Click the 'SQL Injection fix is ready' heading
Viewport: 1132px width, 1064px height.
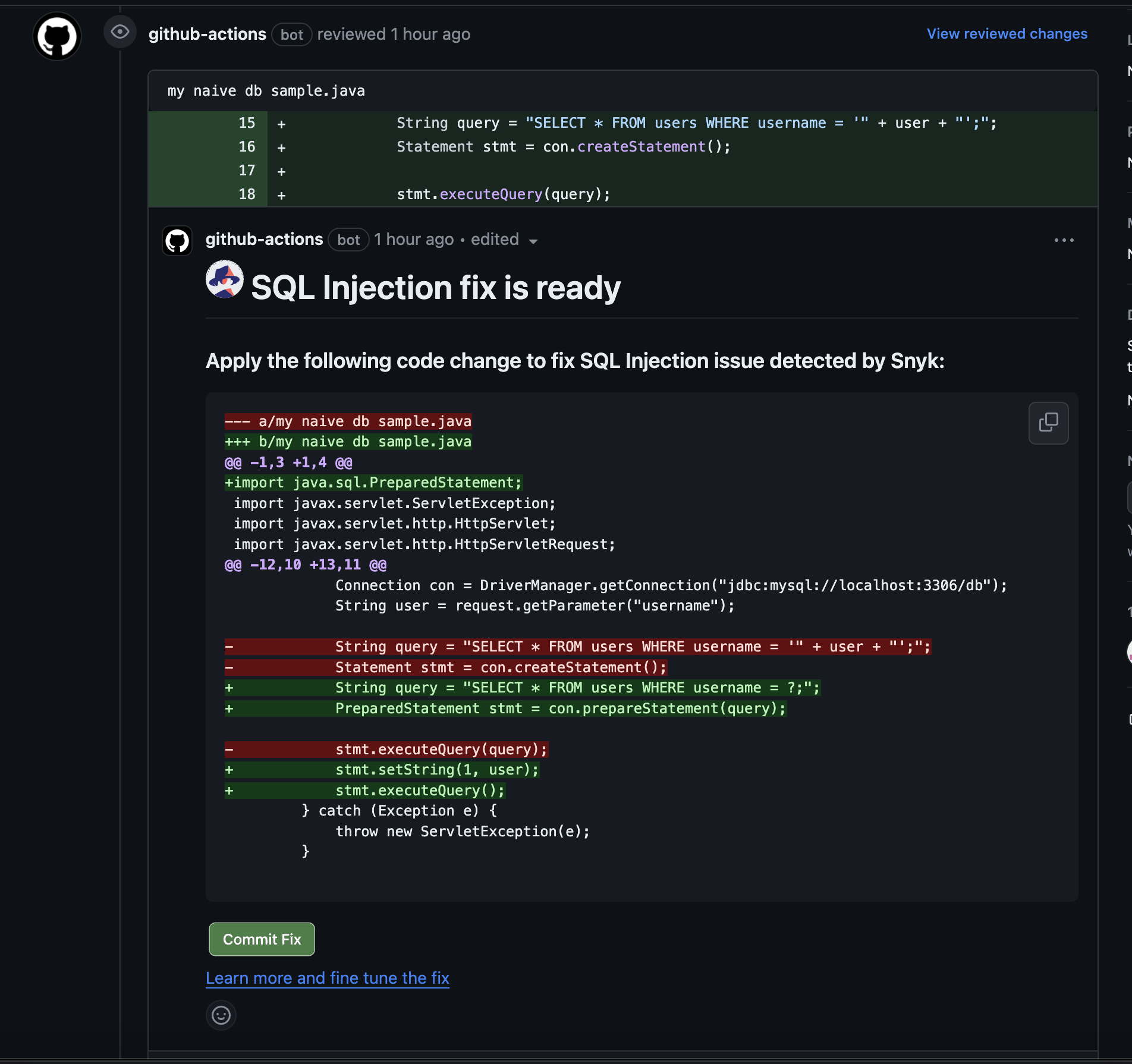tap(435, 288)
